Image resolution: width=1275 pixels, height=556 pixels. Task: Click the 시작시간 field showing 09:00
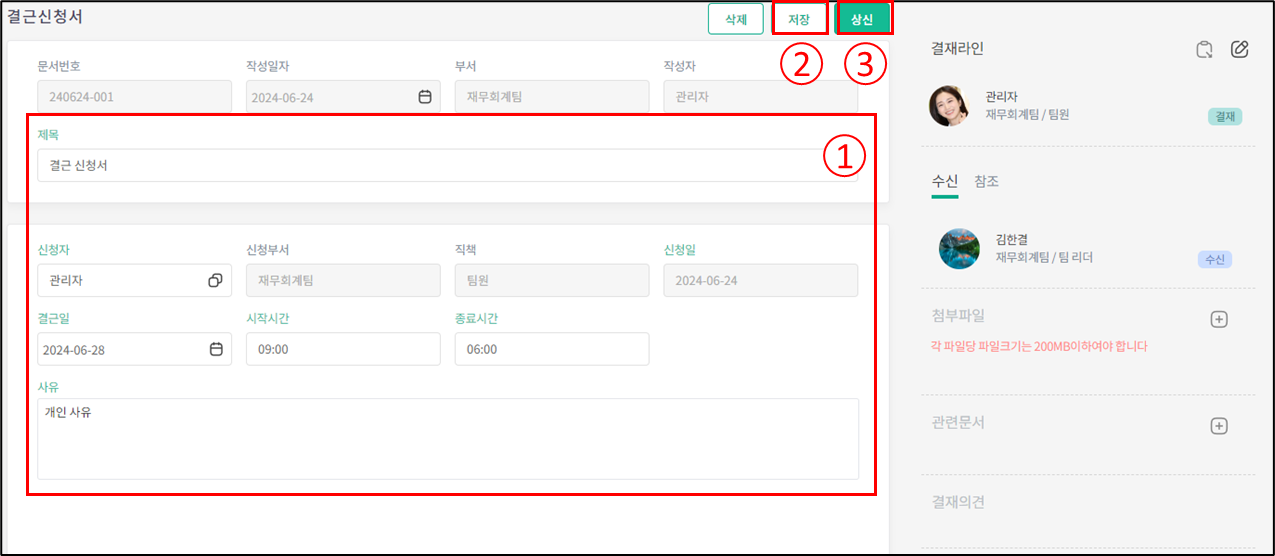342,349
